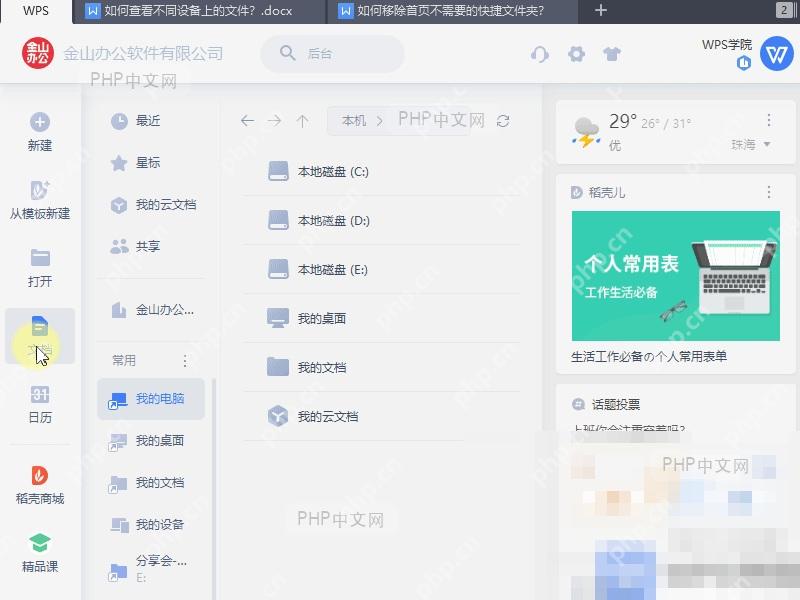
Task: Click the small badge under WPS学院
Action: (x=744, y=63)
